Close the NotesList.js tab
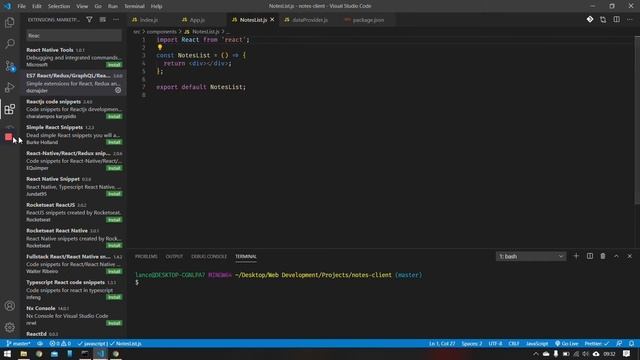Screen dimensions: 640x360 (272, 20)
